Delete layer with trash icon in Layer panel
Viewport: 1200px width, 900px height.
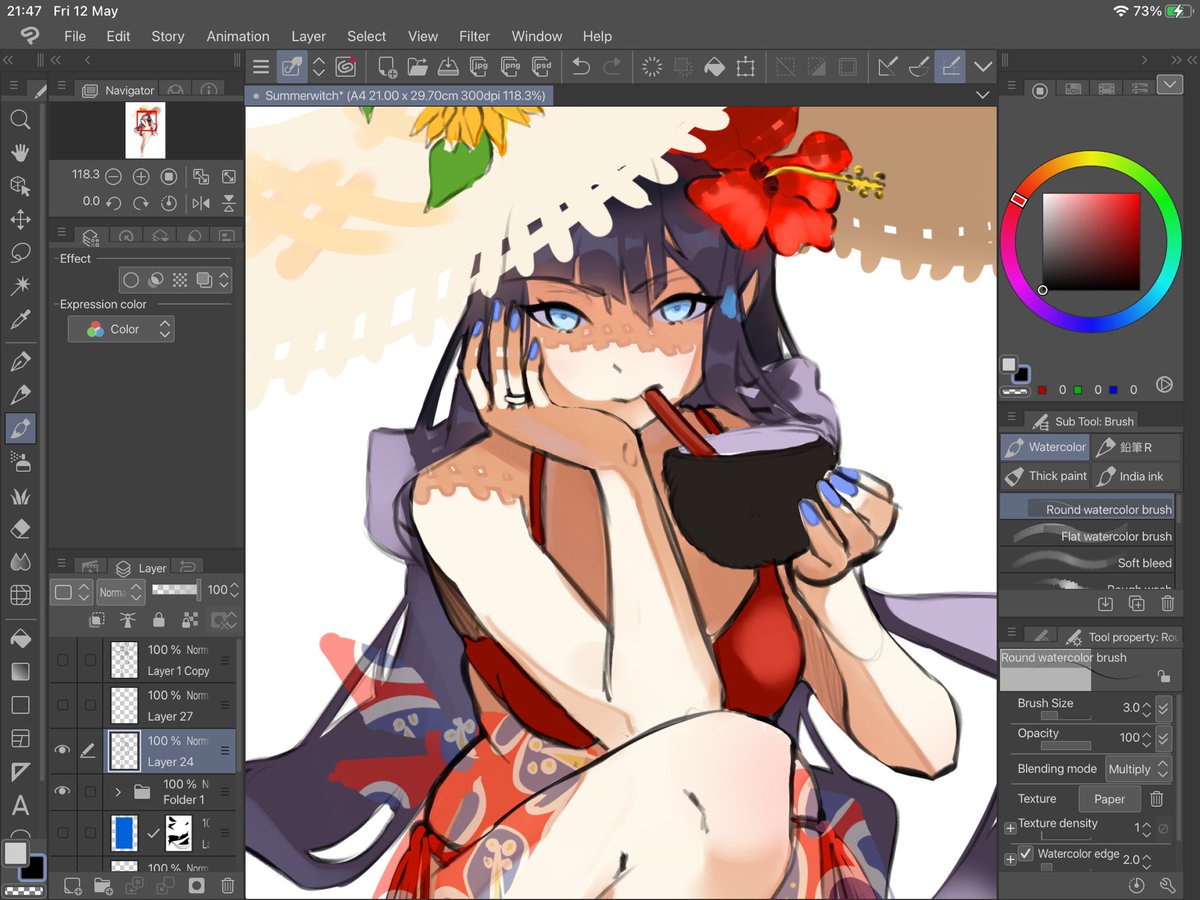pos(227,885)
